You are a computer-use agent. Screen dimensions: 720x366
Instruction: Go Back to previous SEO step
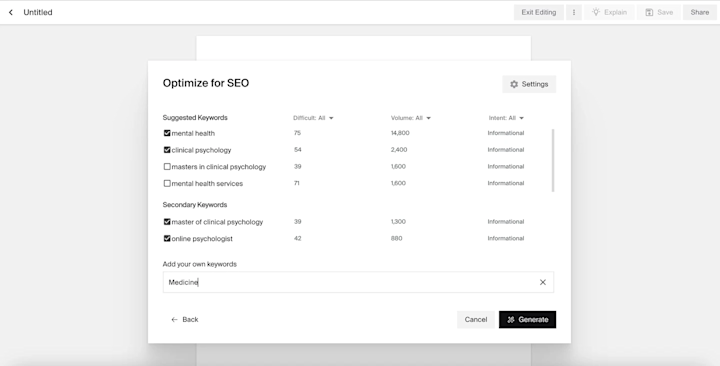tap(185, 320)
